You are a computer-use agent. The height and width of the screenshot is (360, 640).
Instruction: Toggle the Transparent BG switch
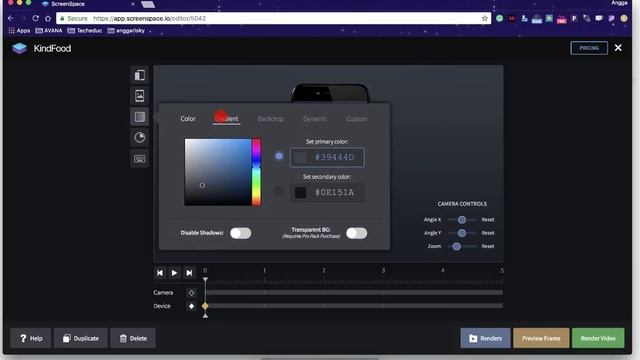coord(356,233)
